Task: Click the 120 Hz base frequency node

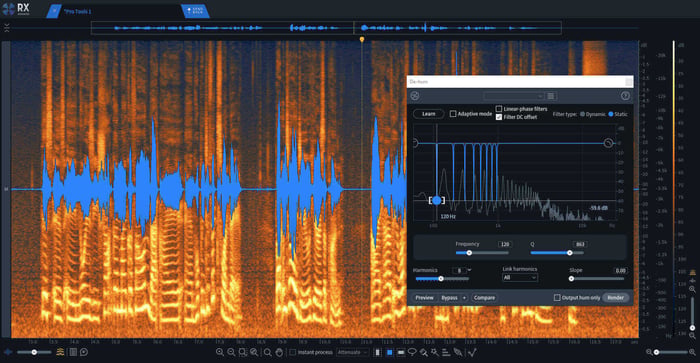Action: tap(437, 200)
